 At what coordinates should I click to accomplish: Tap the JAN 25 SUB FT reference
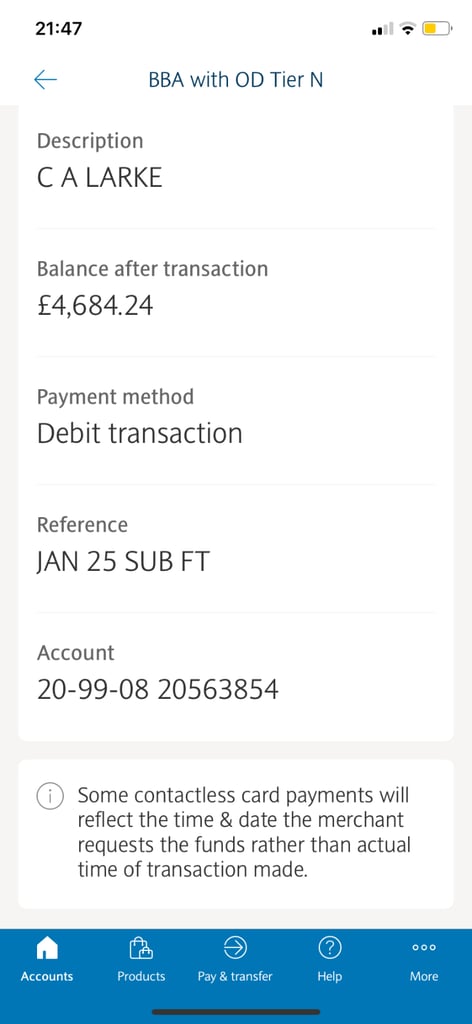[x=123, y=561]
